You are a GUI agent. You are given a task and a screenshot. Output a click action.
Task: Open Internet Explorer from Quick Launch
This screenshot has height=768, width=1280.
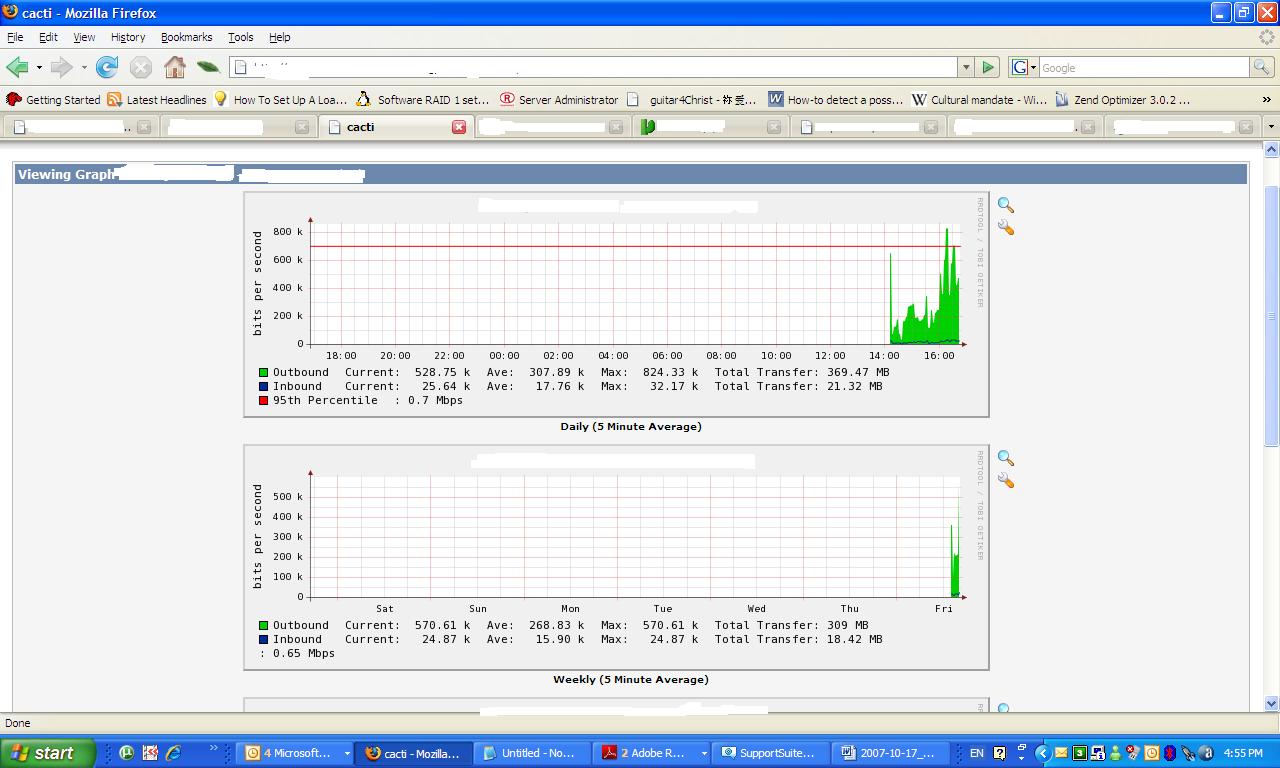[173, 753]
